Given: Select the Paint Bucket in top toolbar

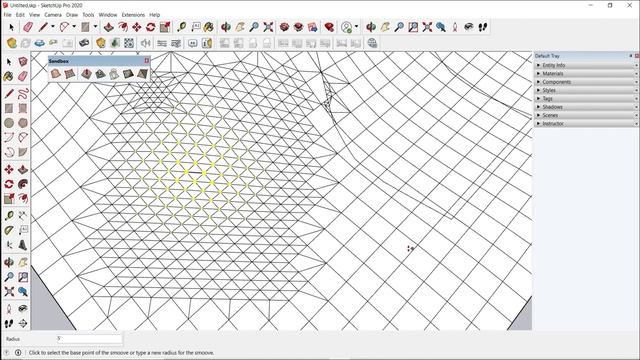Looking at the screenshot, I should pos(209,27).
